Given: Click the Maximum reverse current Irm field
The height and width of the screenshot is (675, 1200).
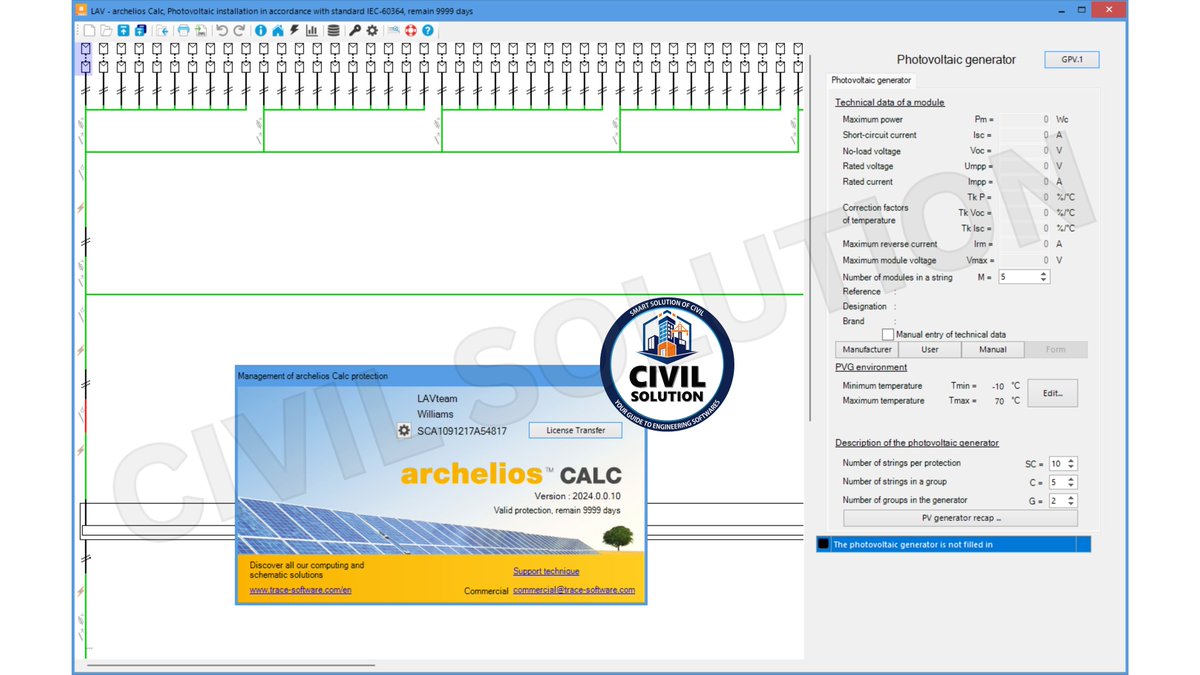Looking at the screenshot, I should point(1025,244).
